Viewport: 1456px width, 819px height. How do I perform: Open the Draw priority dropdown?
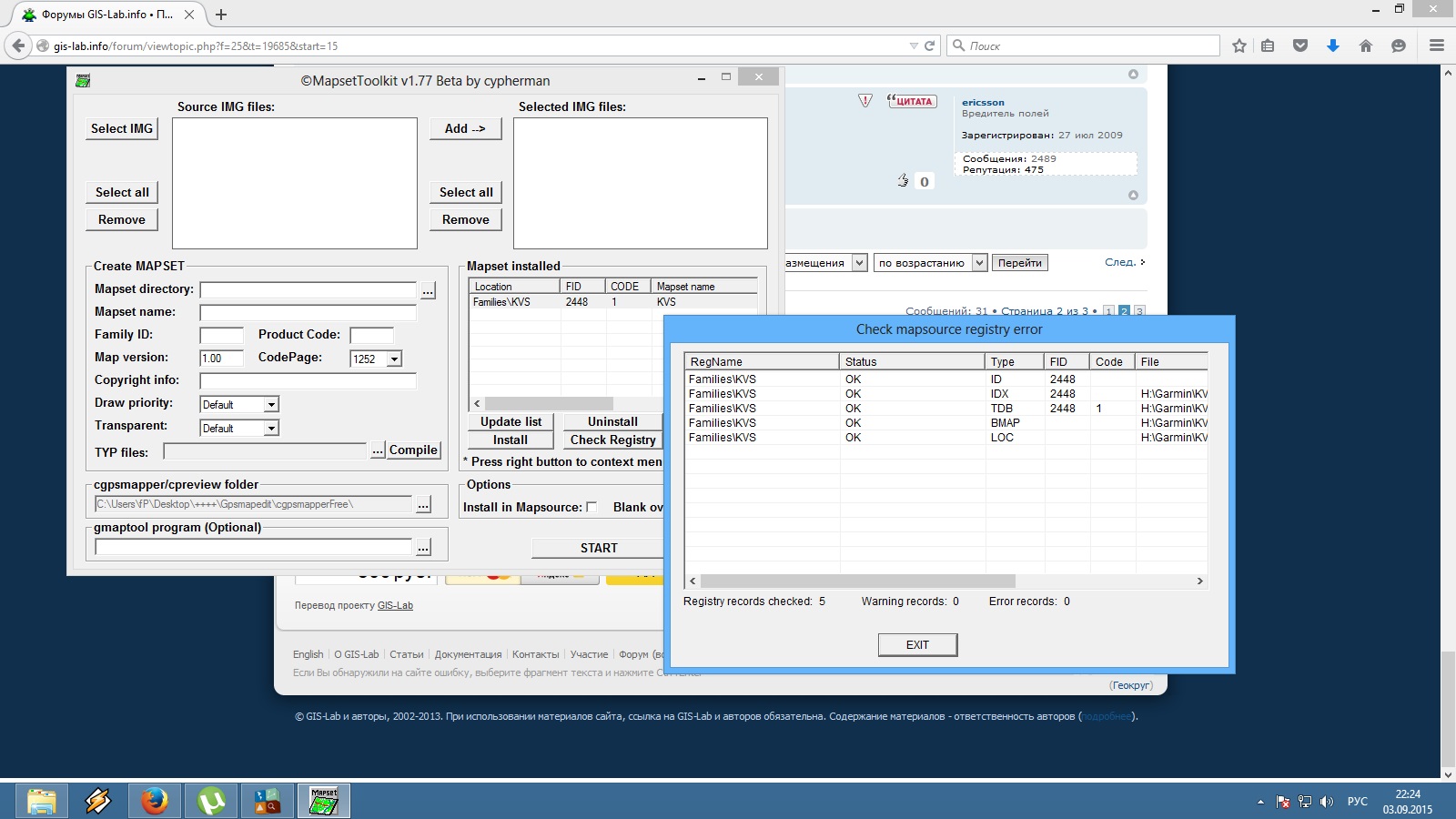click(x=270, y=405)
